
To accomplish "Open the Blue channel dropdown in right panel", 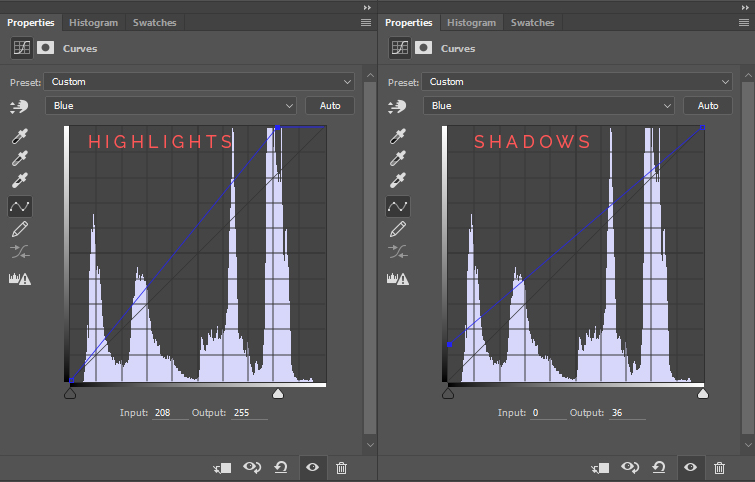I will click(549, 105).
